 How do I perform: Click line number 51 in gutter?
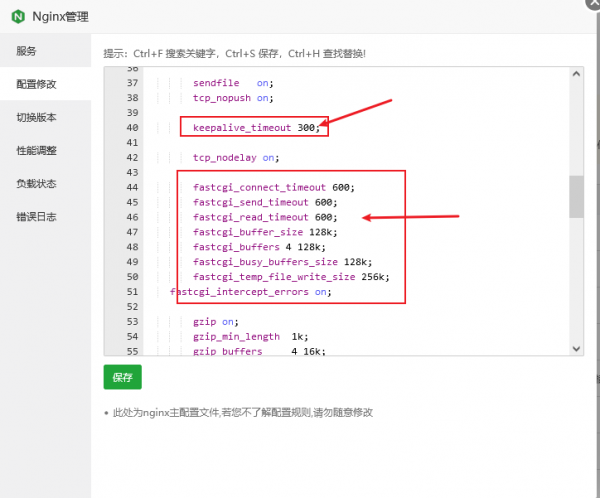click(132, 292)
